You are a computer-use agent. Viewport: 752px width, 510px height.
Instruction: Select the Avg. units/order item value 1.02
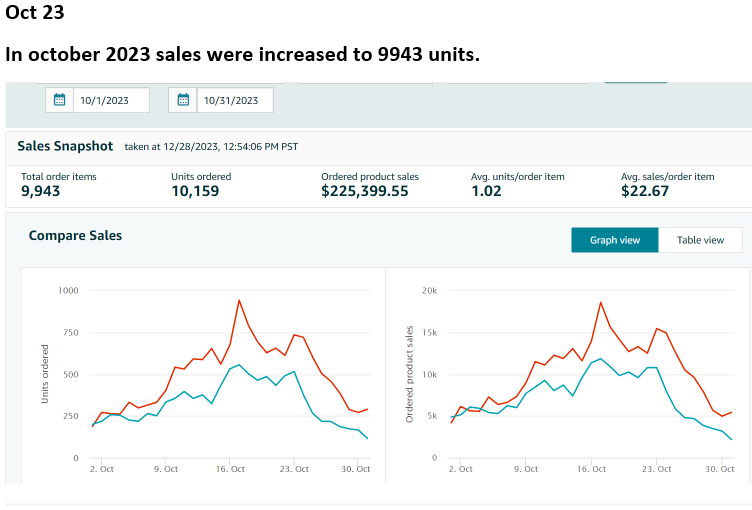tap(486, 191)
